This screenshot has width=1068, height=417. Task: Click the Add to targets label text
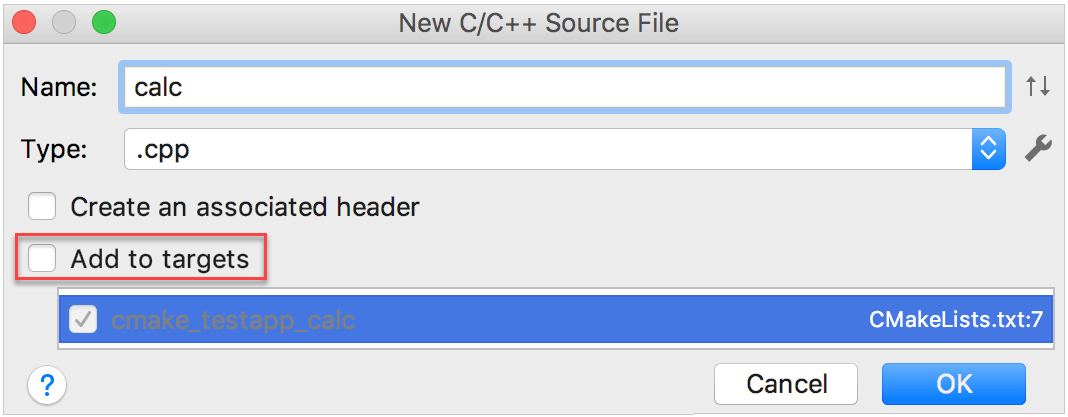pyautogui.click(x=159, y=259)
